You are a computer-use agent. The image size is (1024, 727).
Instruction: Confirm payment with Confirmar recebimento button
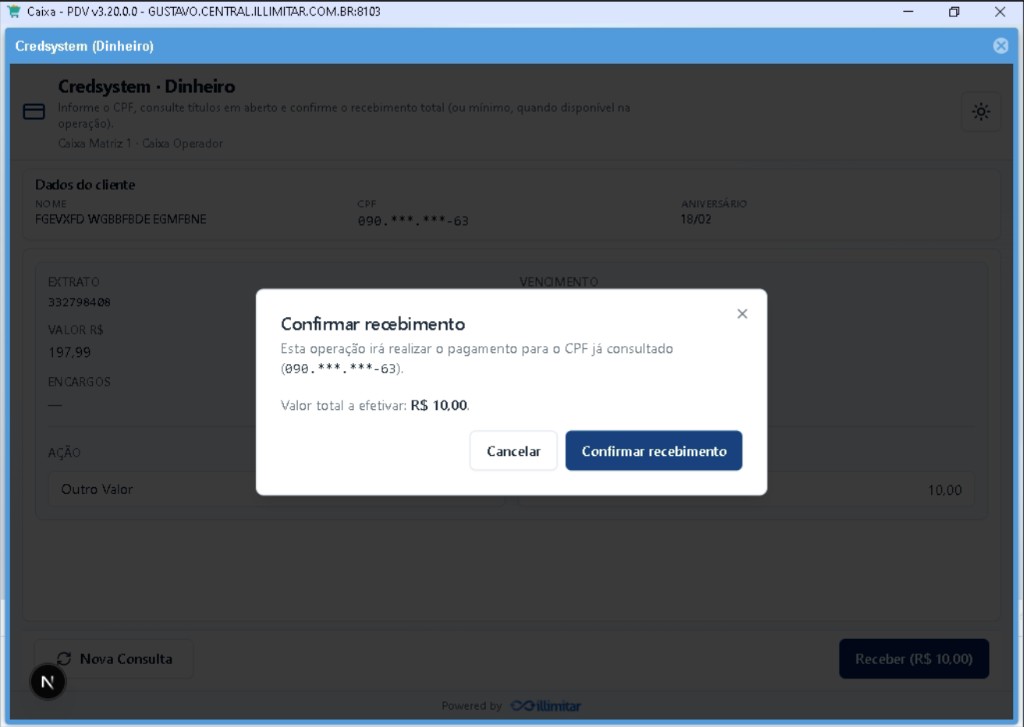pyautogui.click(x=654, y=451)
